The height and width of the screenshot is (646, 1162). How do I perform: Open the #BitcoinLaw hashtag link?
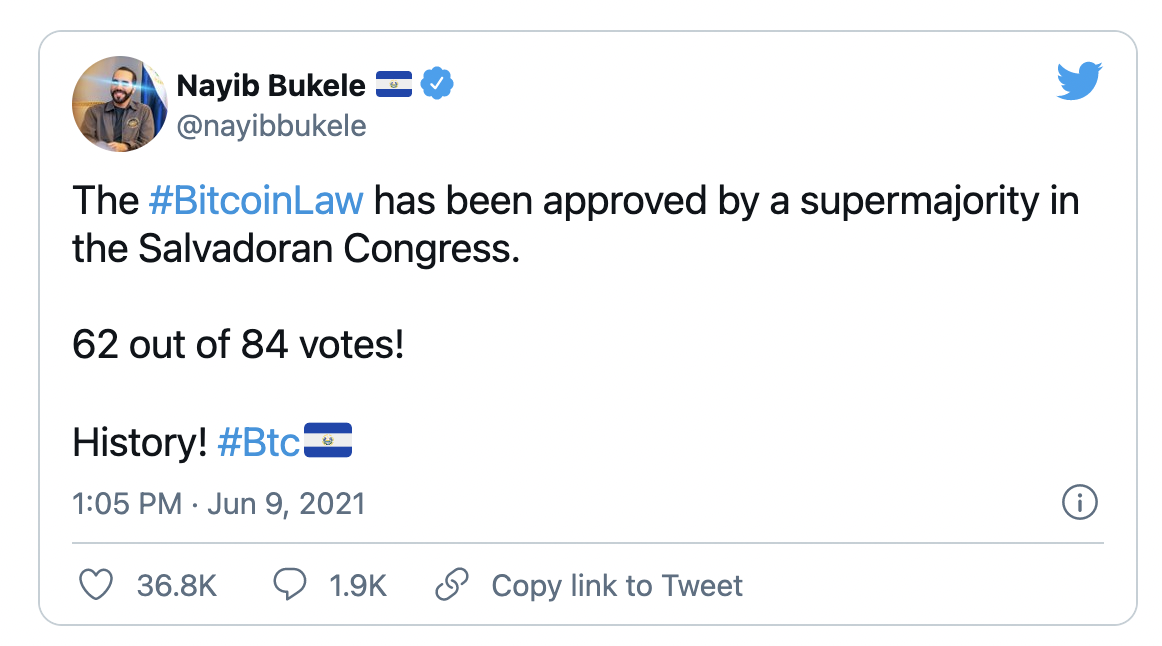tap(257, 200)
